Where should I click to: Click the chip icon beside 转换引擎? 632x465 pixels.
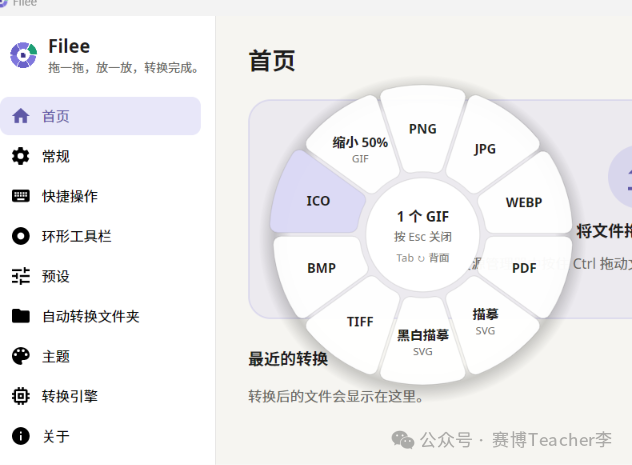[21, 396]
